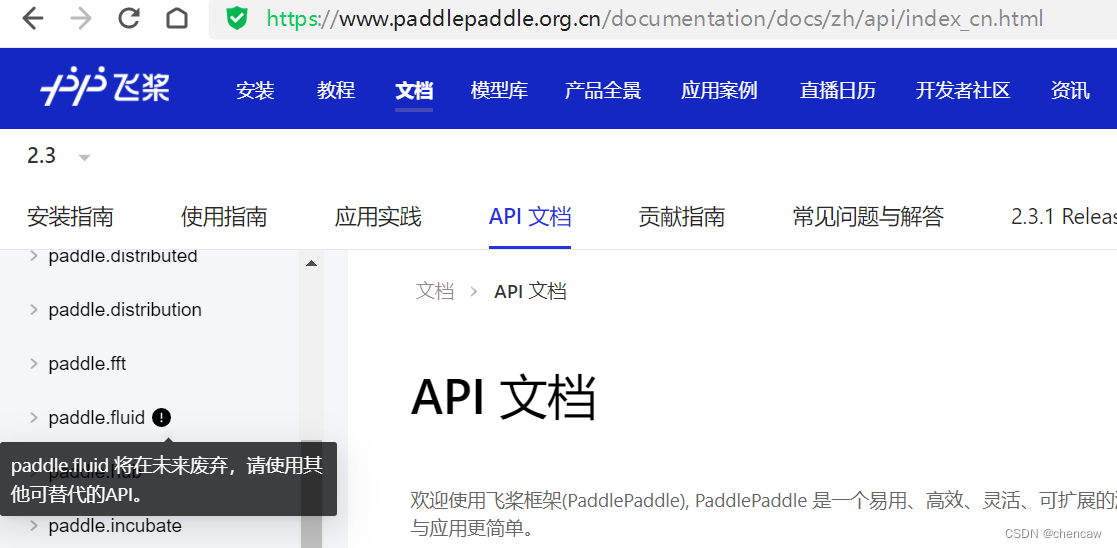Switch to the 应用实践 tab
The image size is (1117, 548).
[378, 217]
